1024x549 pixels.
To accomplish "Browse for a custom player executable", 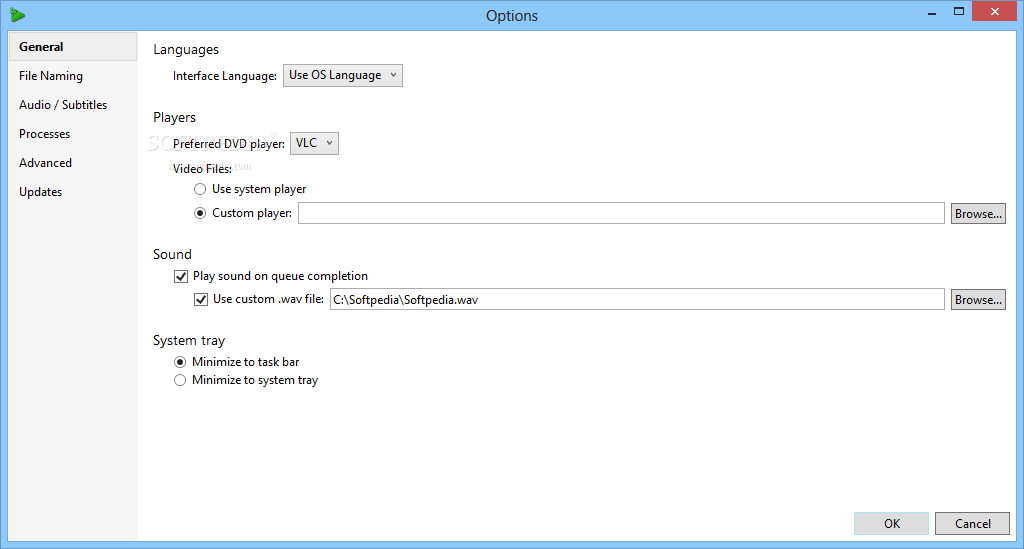I will [x=978, y=213].
